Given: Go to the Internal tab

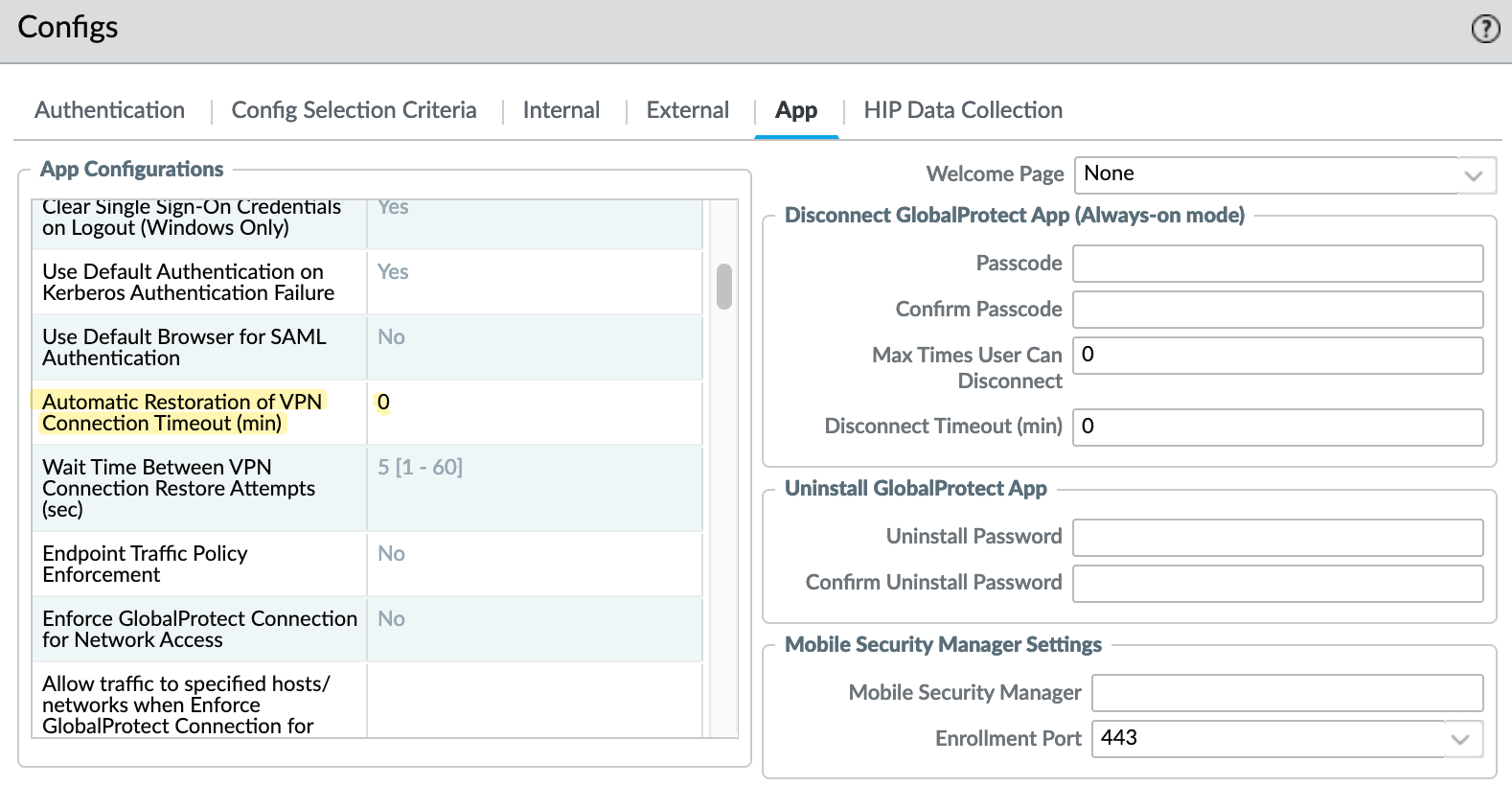Looking at the screenshot, I should (x=561, y=110).
